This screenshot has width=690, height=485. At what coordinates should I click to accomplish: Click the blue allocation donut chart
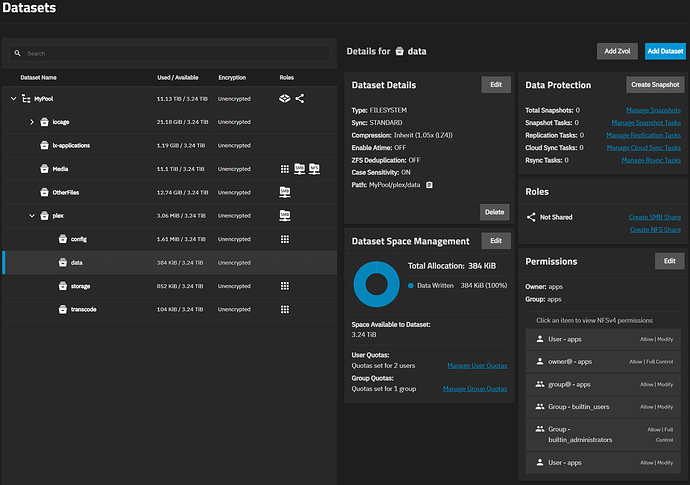(376, 284)
